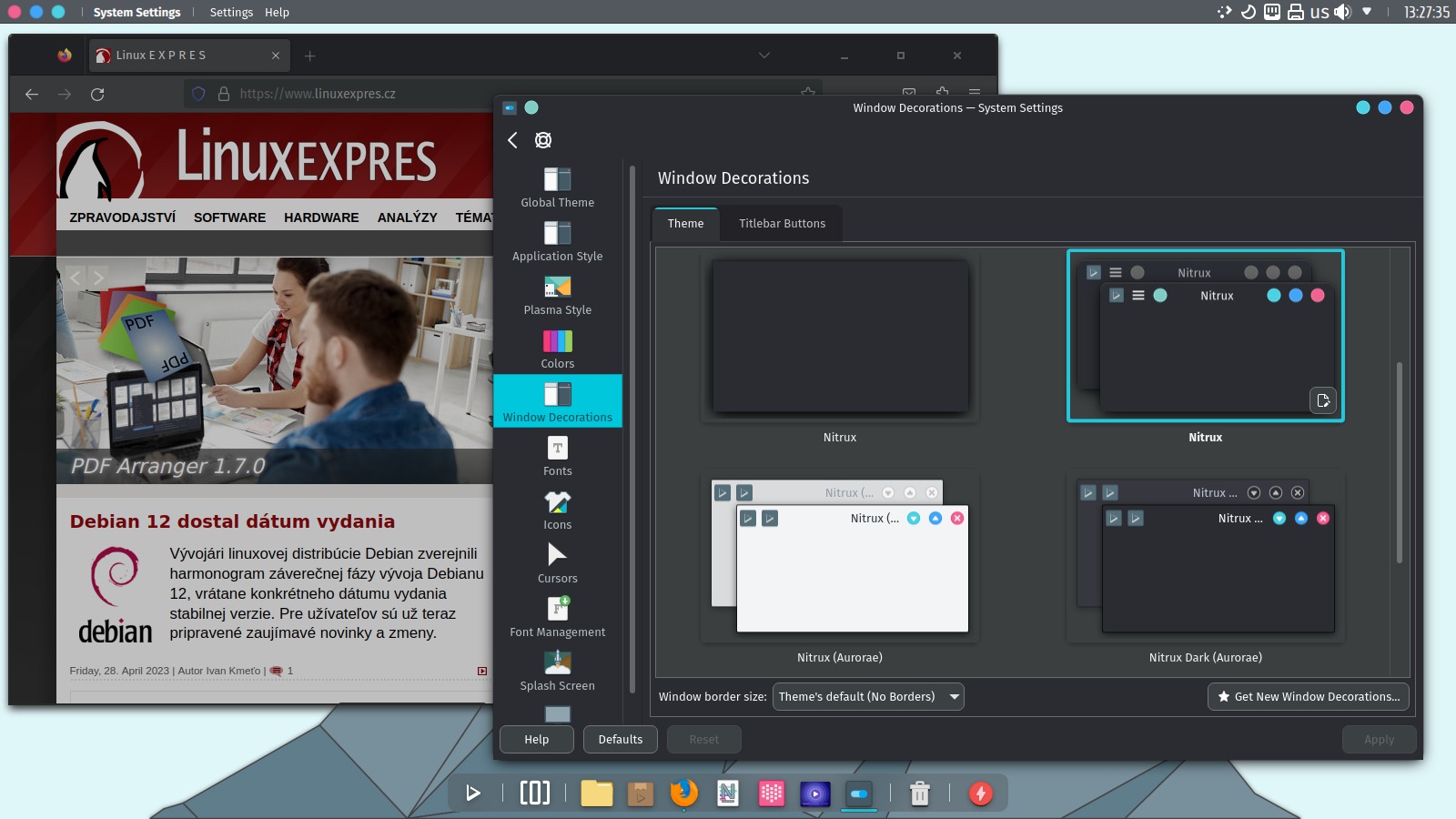Viewport: 1456px width, 819px height.
Task: Open the volume tray icon
Action: point(1343,12)
